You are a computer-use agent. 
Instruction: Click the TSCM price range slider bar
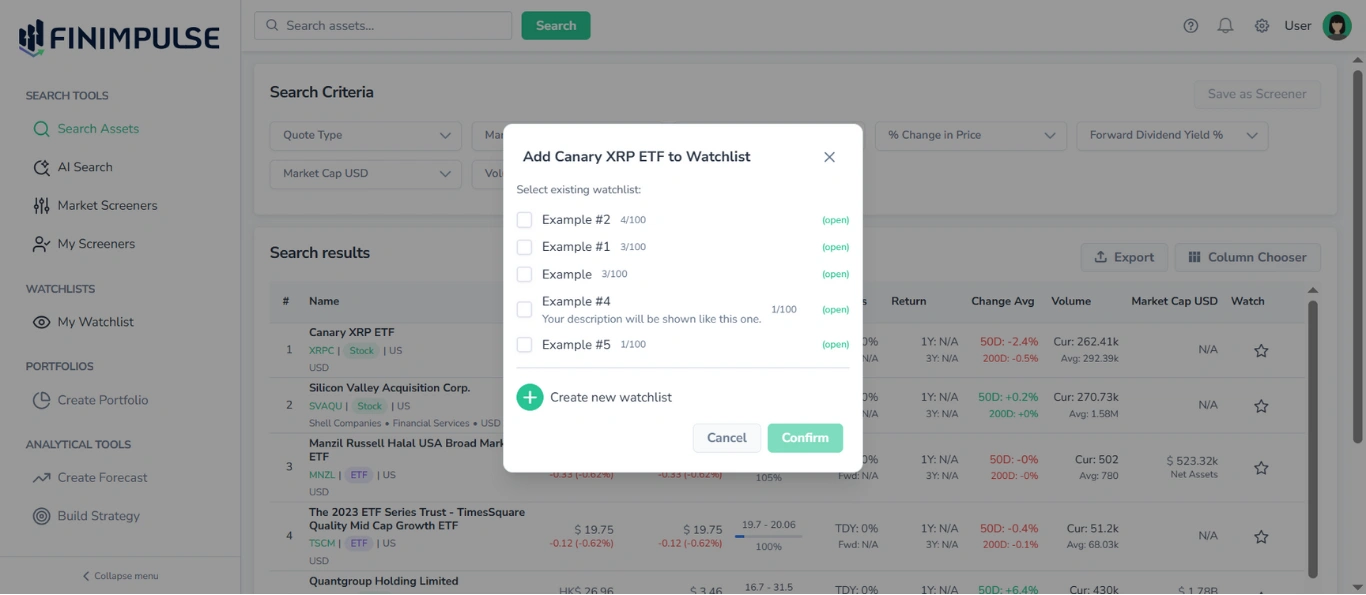[x=768, y=535]
